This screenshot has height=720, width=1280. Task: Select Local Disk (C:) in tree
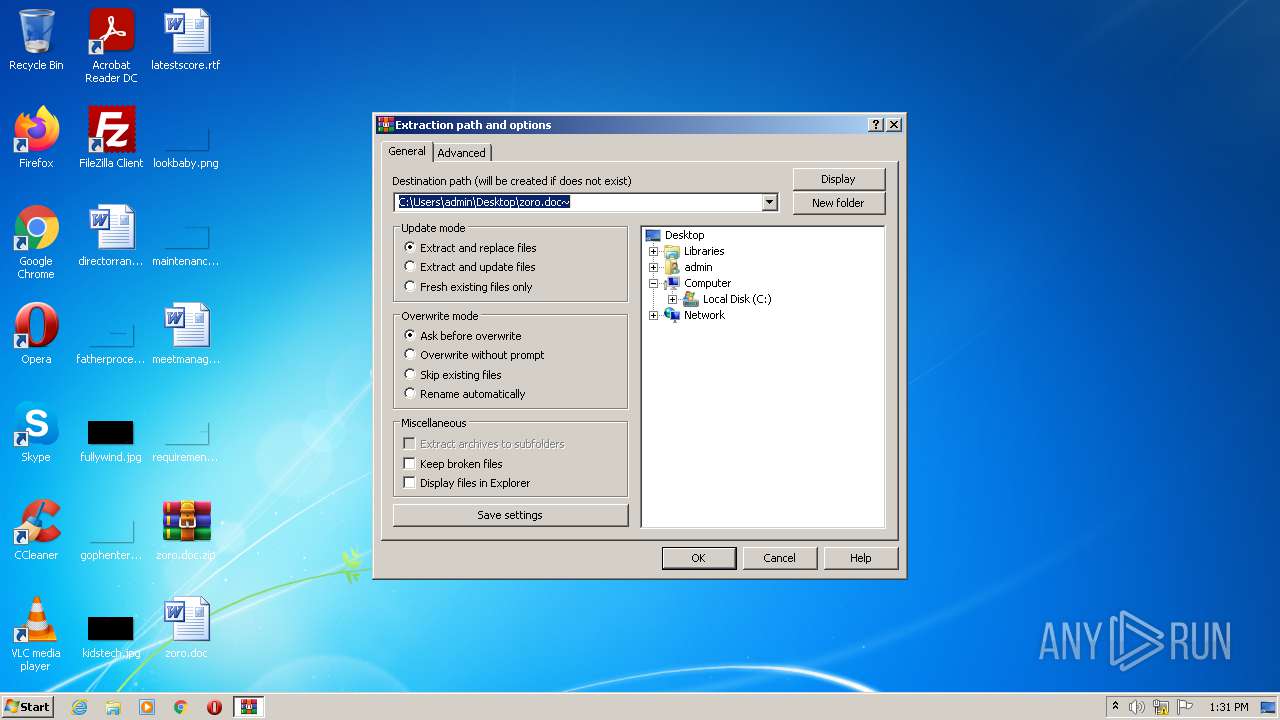click(737, 299)
